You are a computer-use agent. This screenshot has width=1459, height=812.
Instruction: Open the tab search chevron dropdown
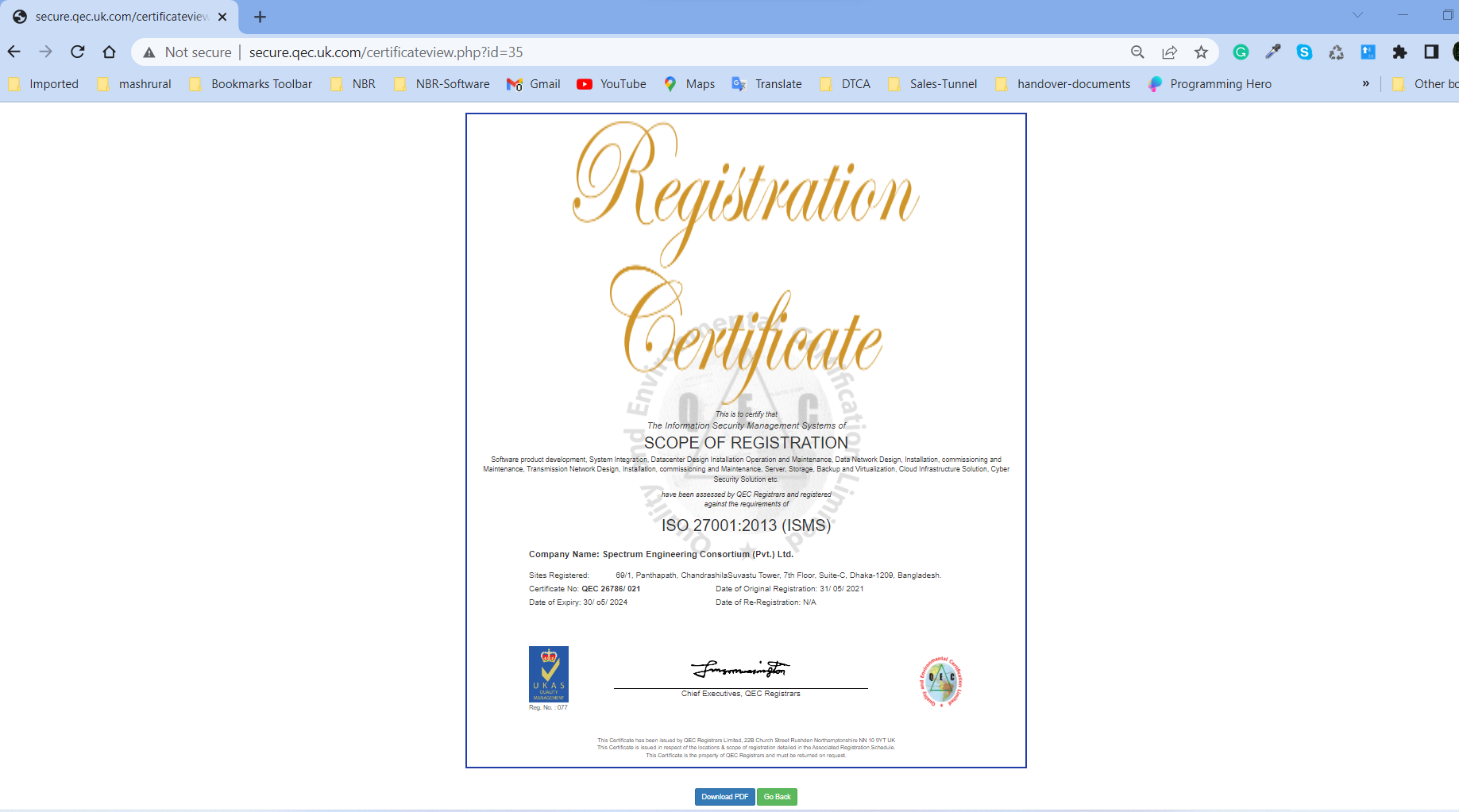coord(1357,15)
